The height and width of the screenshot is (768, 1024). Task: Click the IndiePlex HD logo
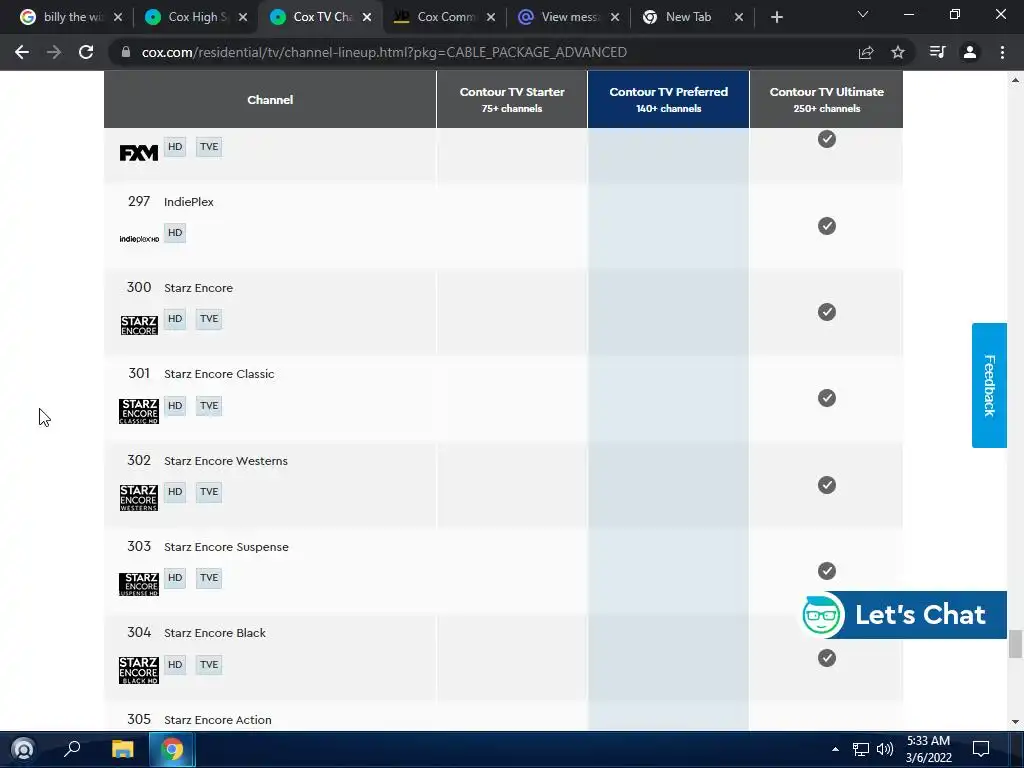pos(138,239)
